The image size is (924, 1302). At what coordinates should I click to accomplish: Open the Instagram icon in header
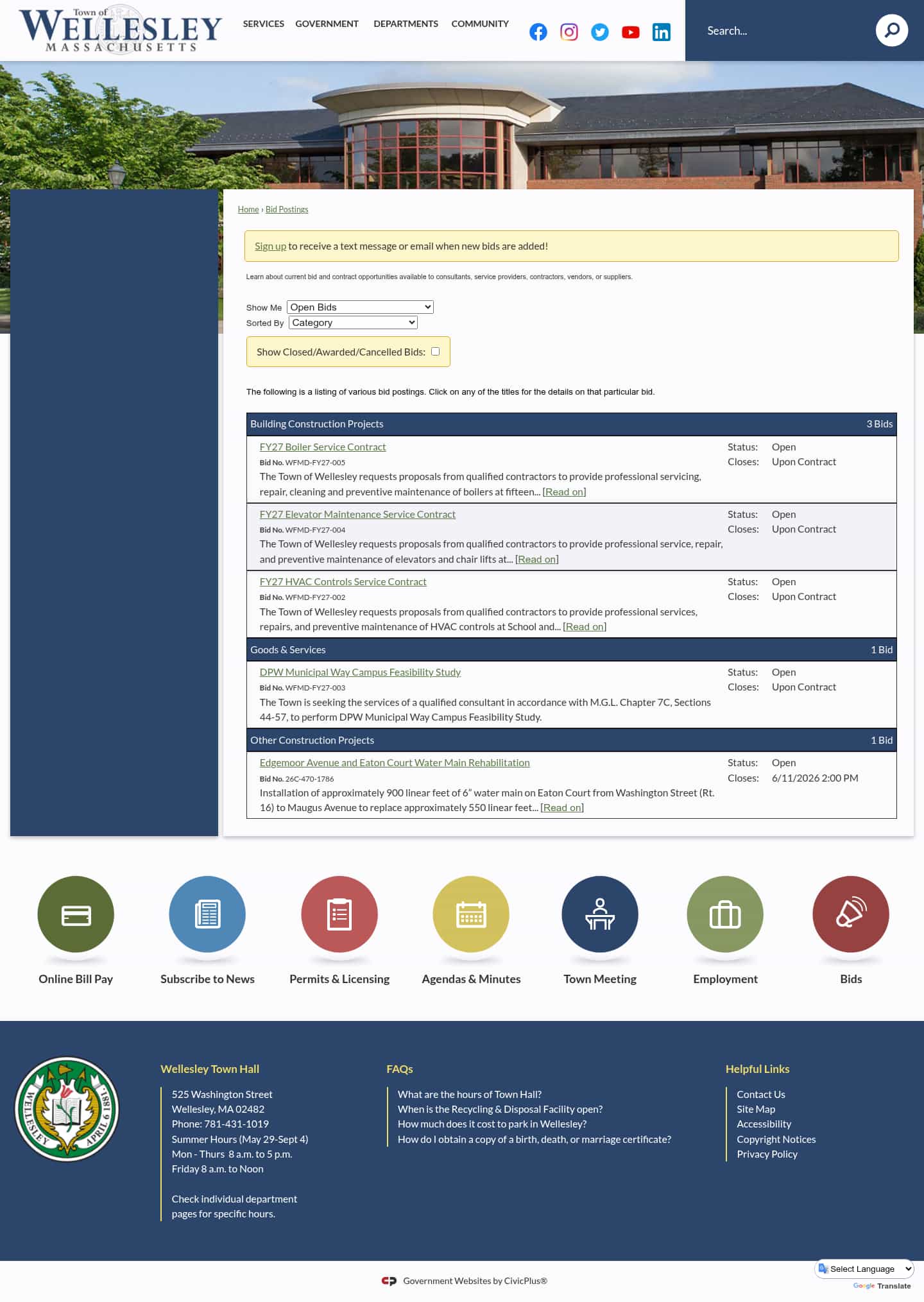pyautogui.click(x=569, y=32)
